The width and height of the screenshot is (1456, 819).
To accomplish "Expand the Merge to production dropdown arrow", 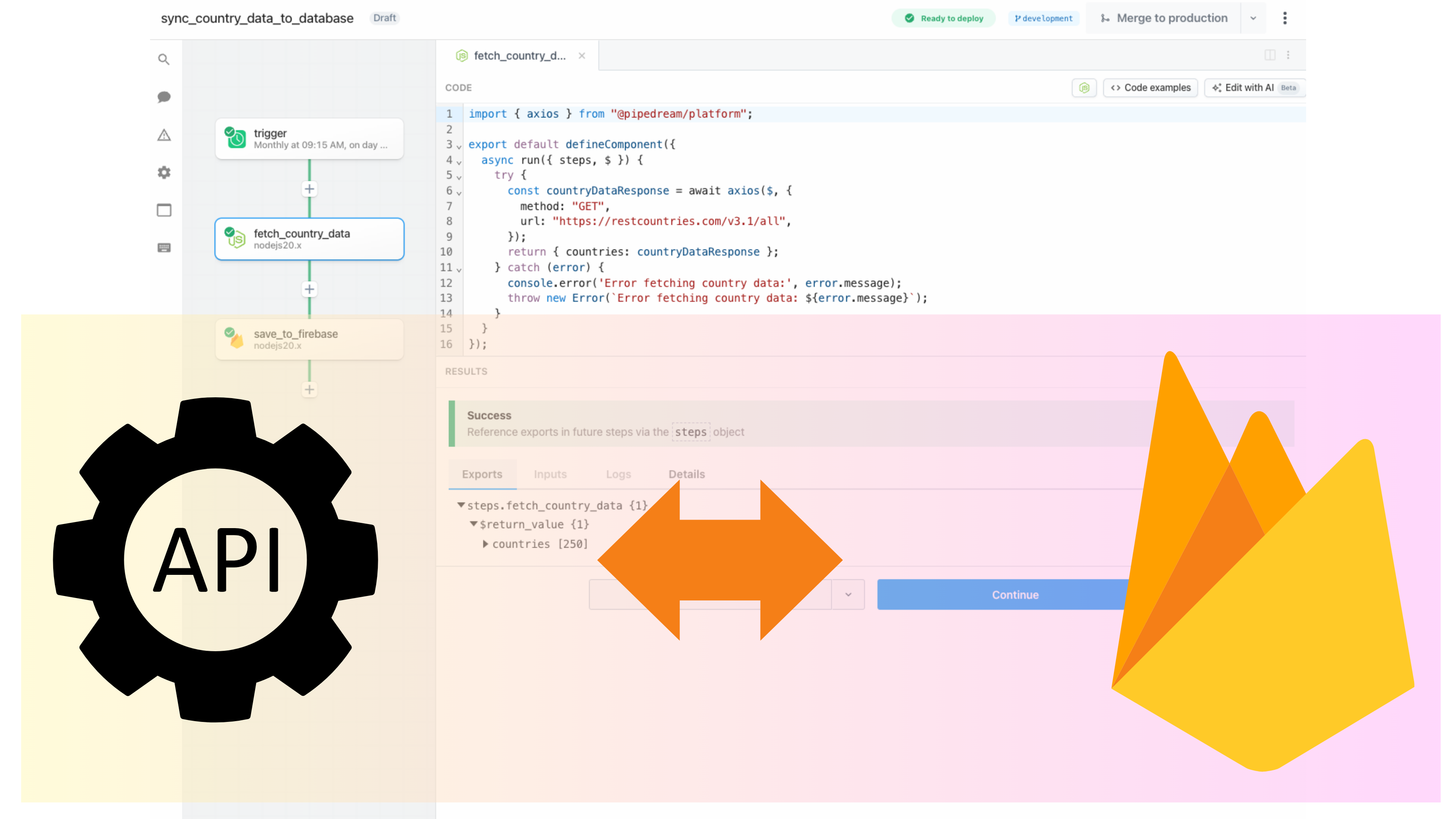I will (x=1252, y=18).
